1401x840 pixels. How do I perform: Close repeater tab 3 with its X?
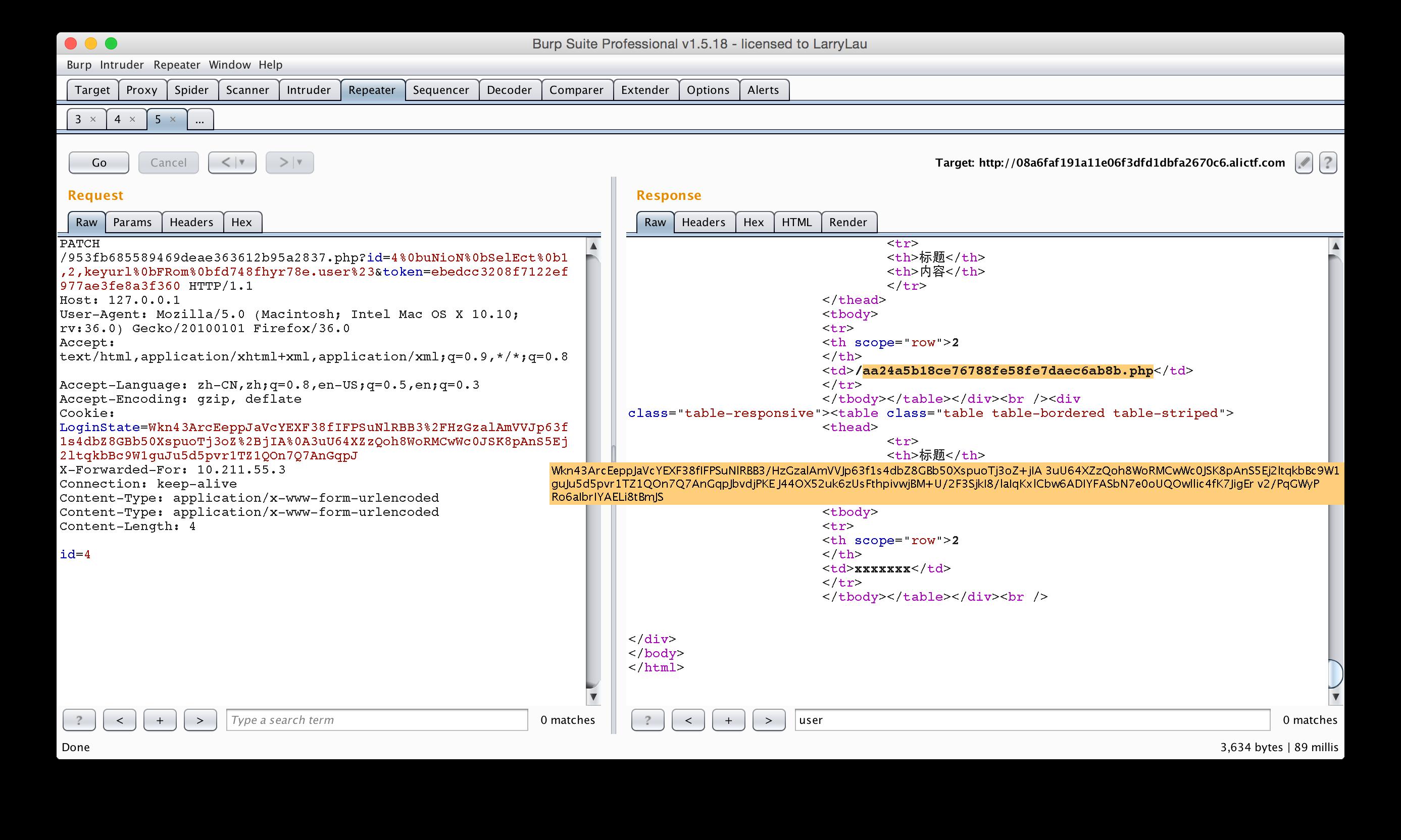pos(93,120)
